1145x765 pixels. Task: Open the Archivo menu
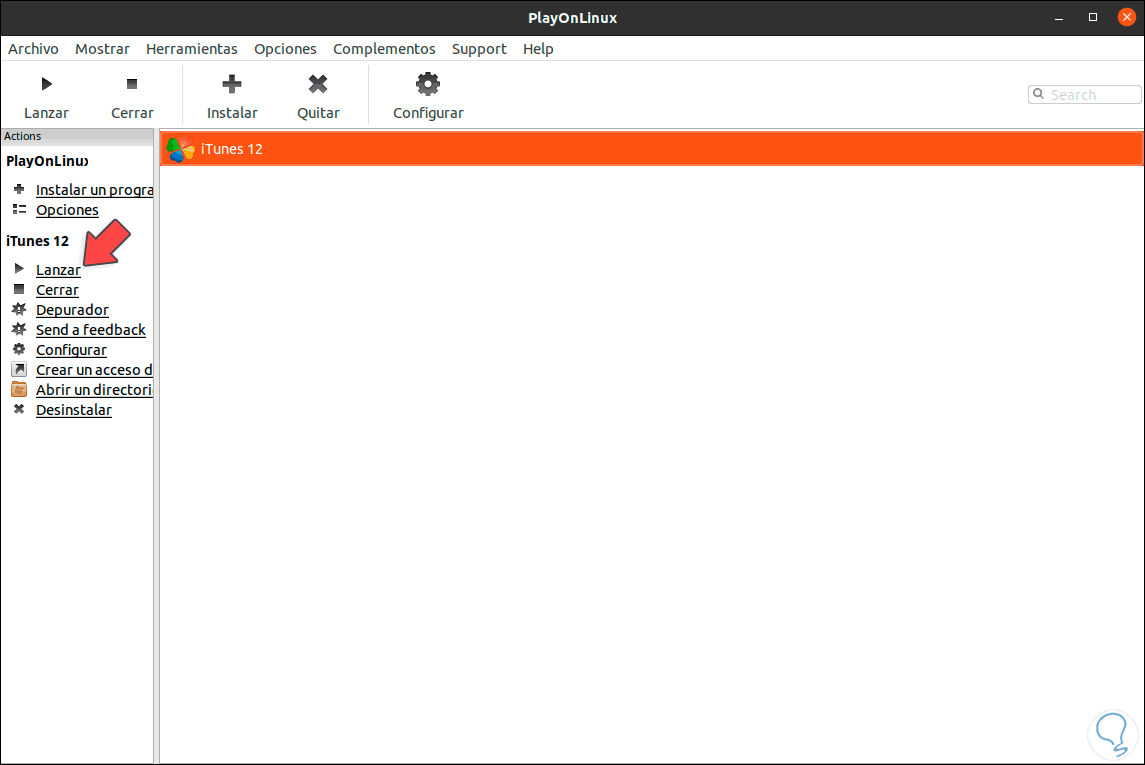coord(34,49)
